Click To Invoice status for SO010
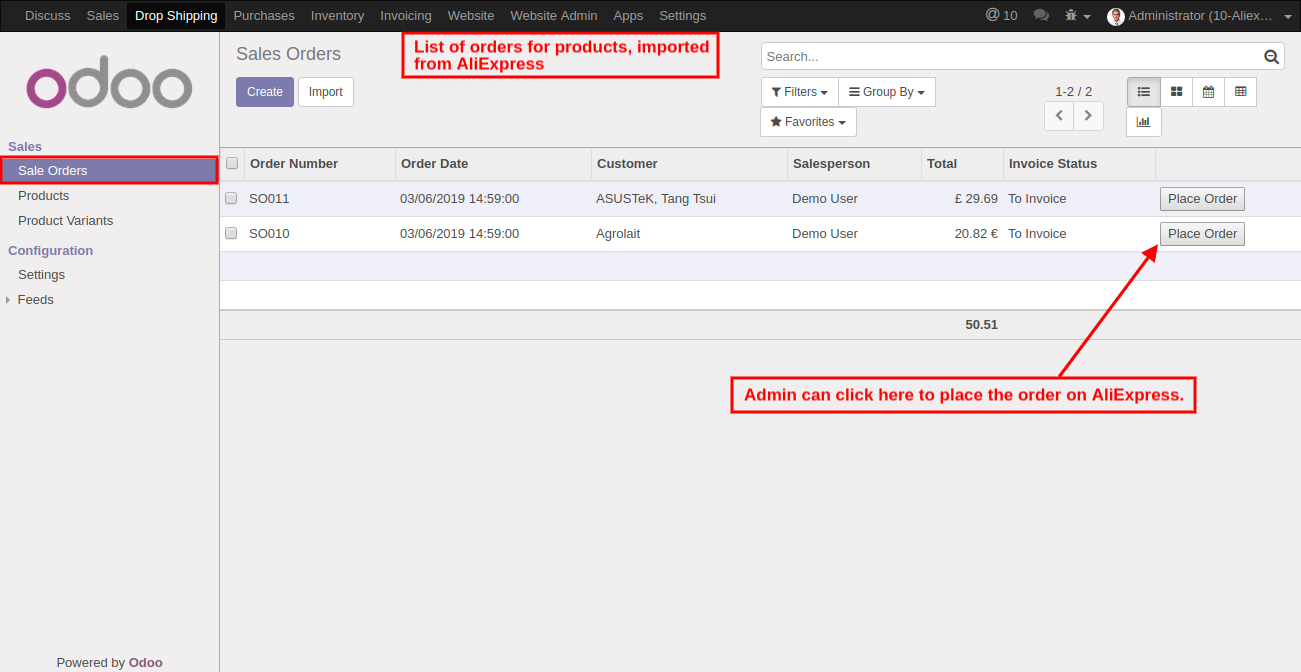This screenshot has width=1301, height=672. [x=1037, y=234]
